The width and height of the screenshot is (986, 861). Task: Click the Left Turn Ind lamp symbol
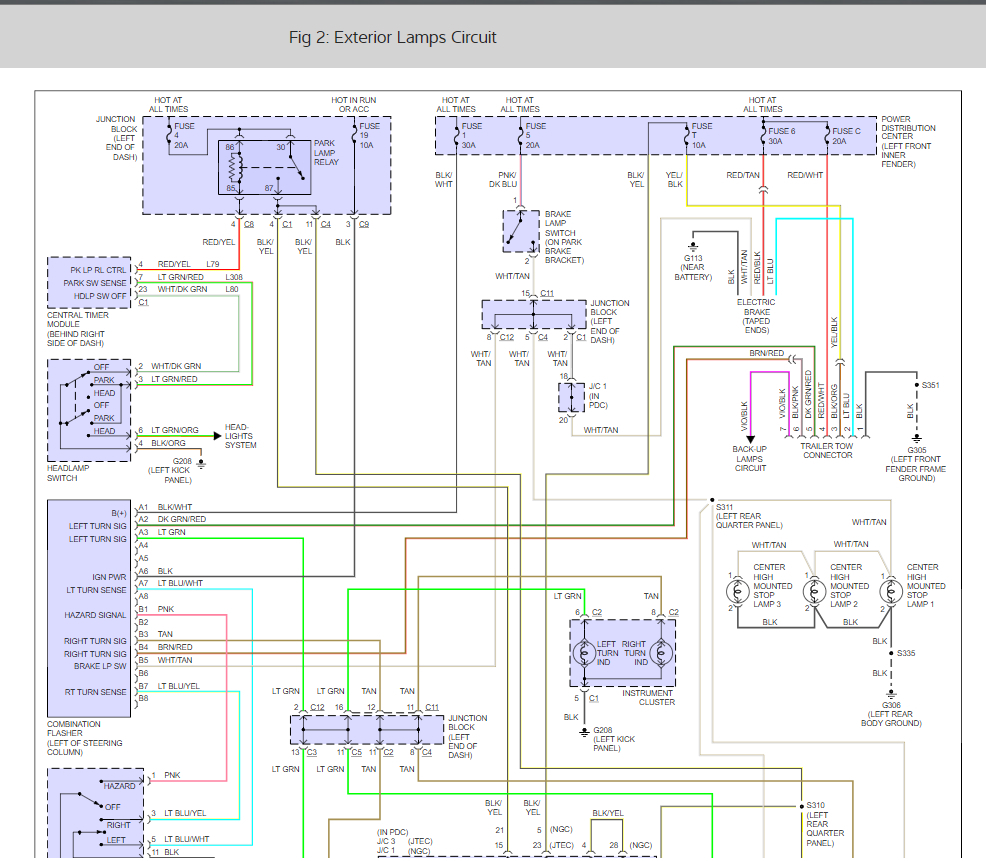584,653
